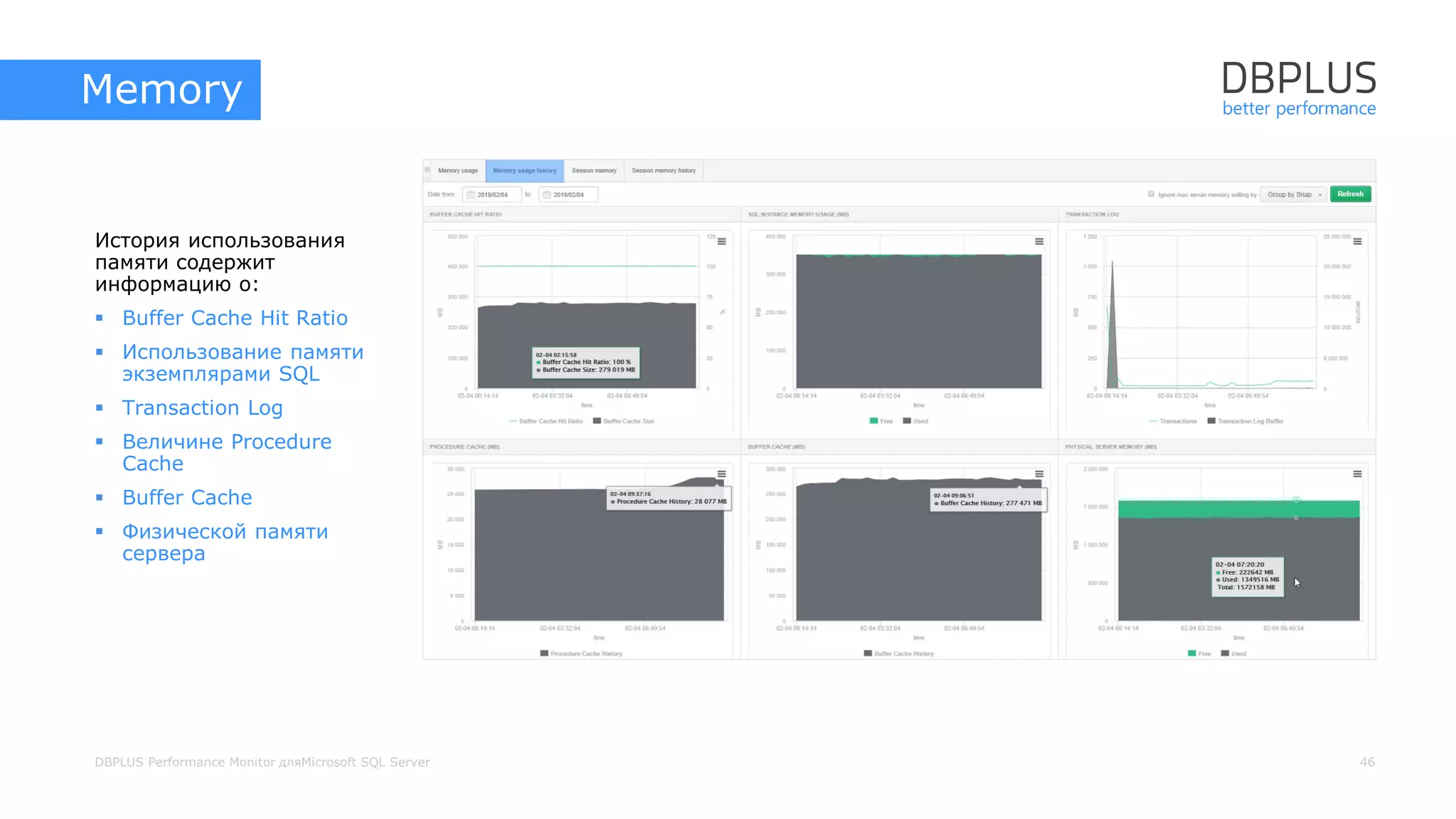Open chart menu of SQL Instance Memory Usage

[x=1039, y=242]
